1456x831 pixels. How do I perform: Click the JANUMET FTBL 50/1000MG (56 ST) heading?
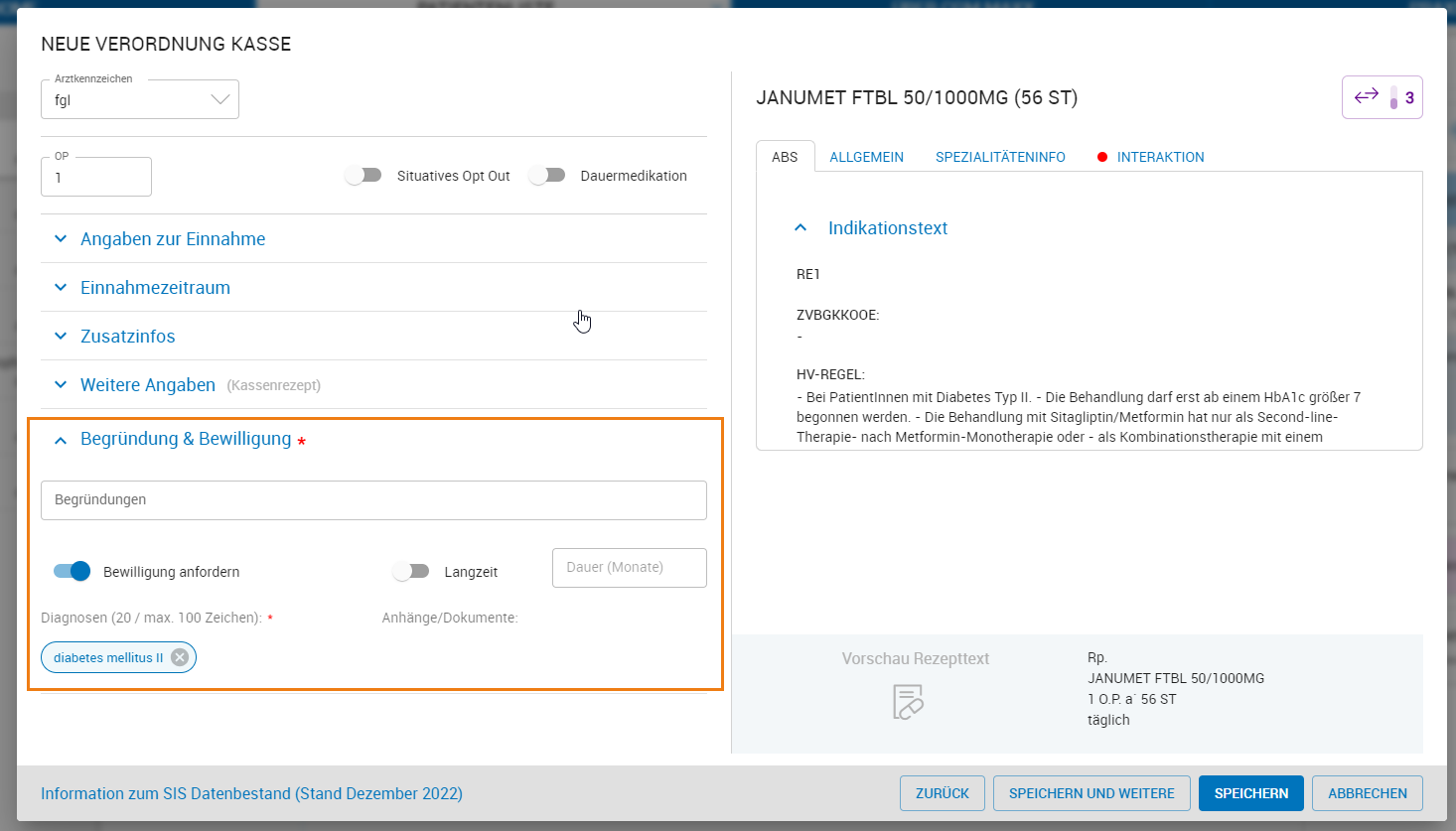point(917,97)
